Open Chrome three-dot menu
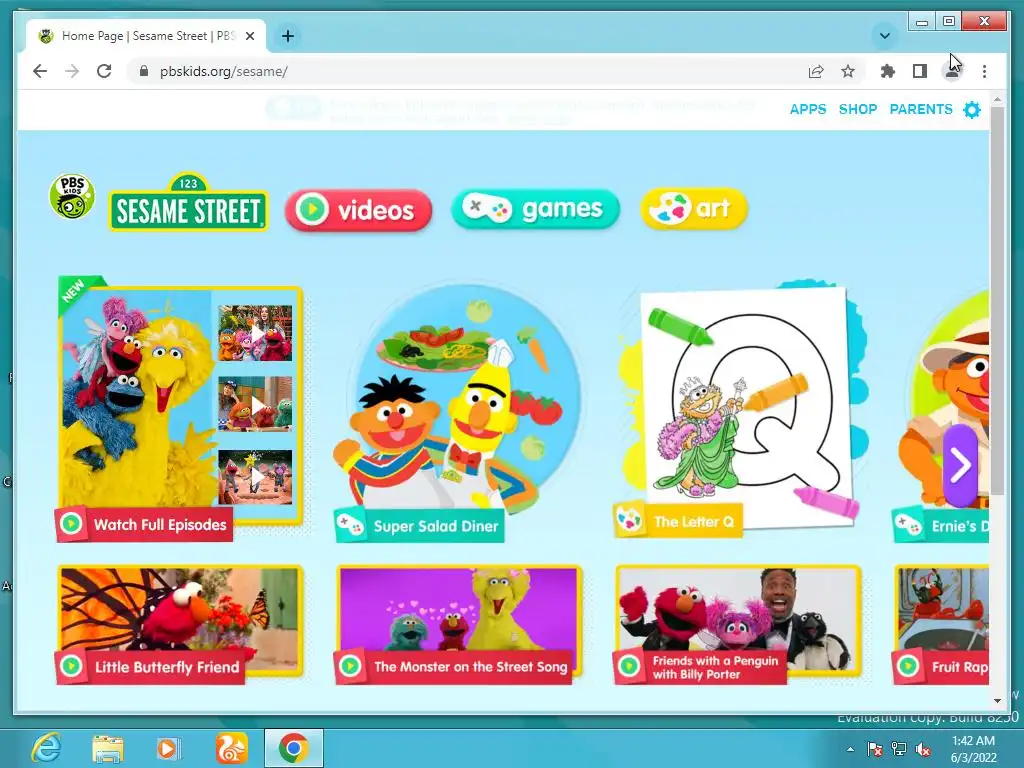This screenshot has height=768, width=1024. point(984,71)
